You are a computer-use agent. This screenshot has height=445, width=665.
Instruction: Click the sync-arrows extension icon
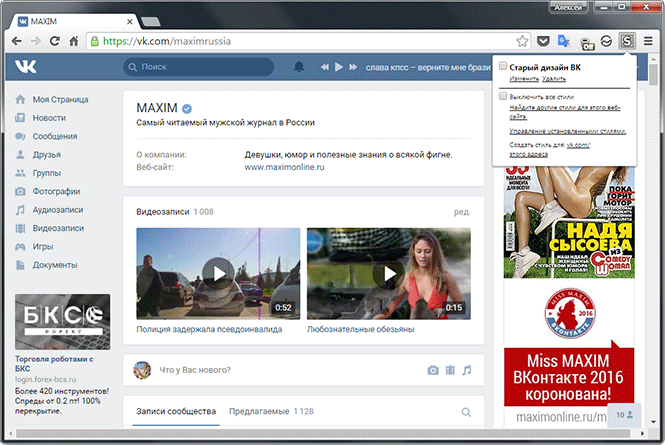[x=606, y=41]
